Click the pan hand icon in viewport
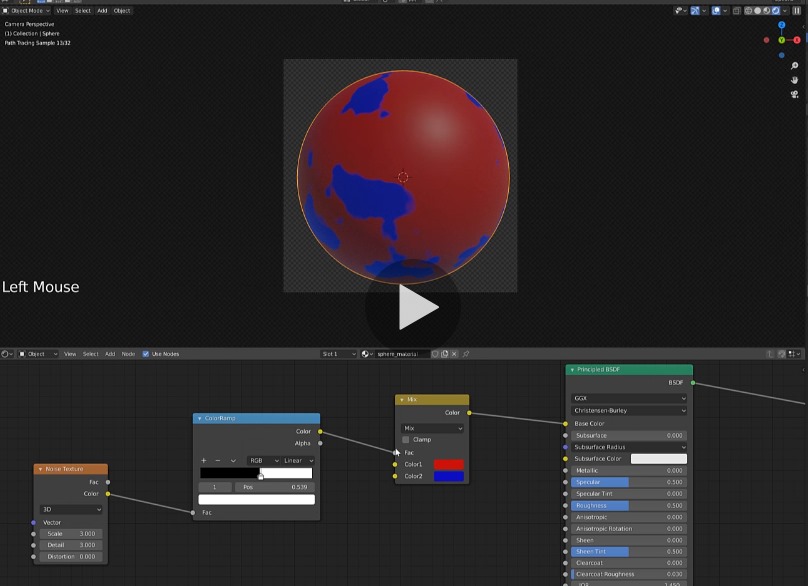 click(795, 79)
